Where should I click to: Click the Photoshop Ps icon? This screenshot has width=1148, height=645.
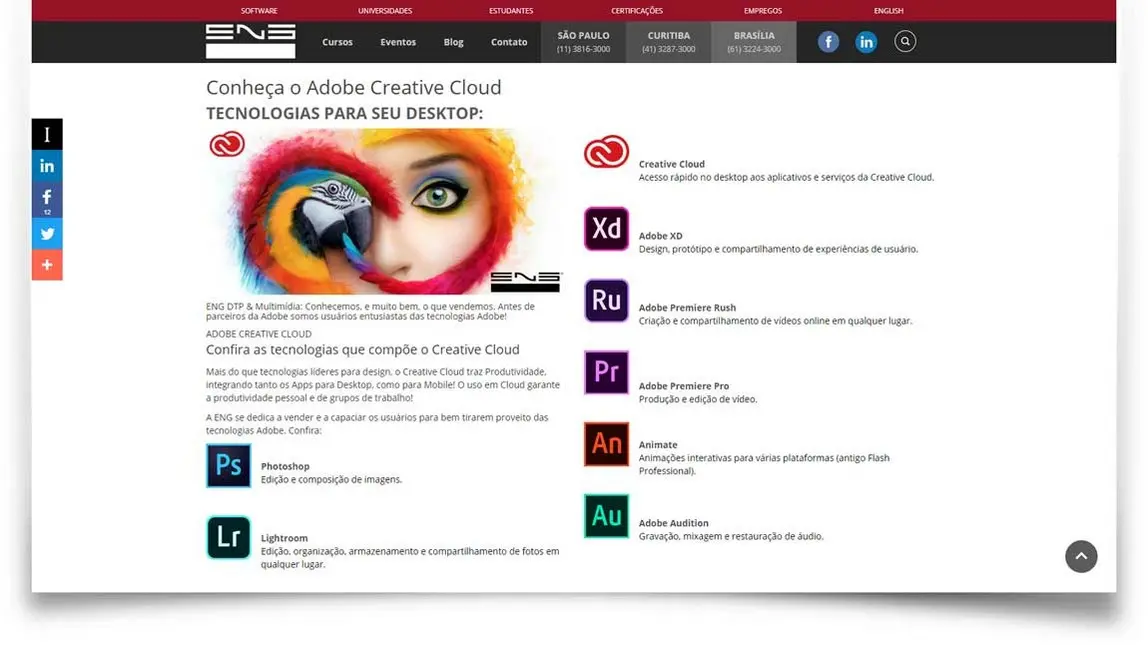228,466
